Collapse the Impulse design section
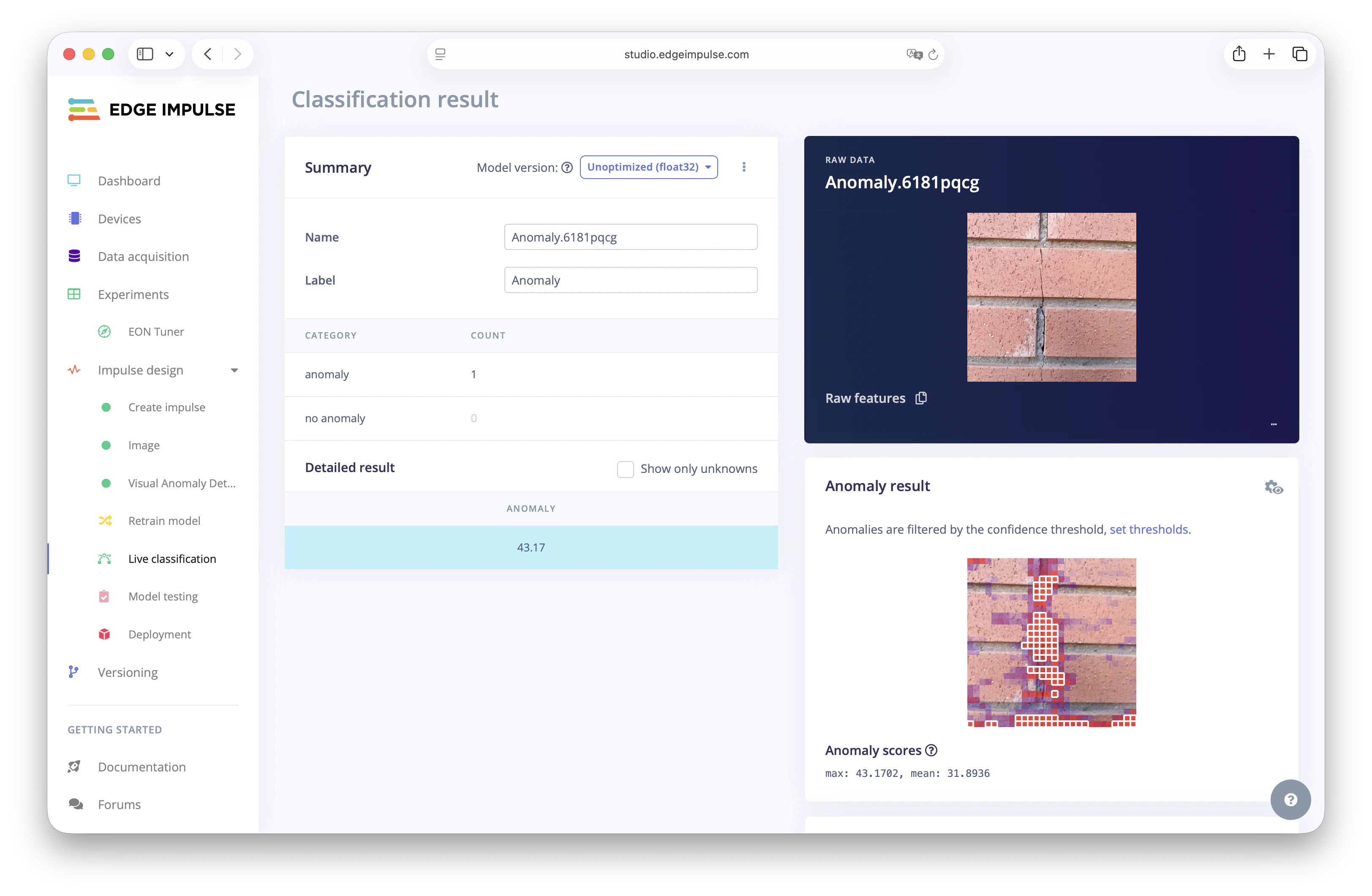The width and height of the screenshot is (1372, 896). pyautogui.click(x=234, y=370)
